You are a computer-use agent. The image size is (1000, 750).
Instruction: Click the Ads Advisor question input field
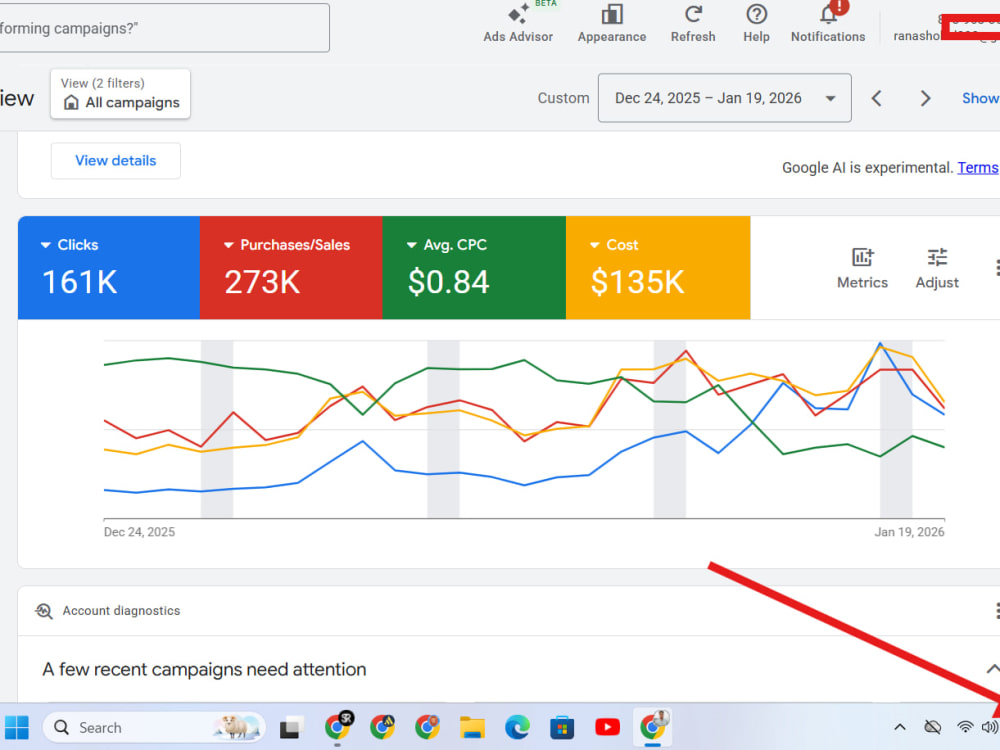[x=165, y=28]
